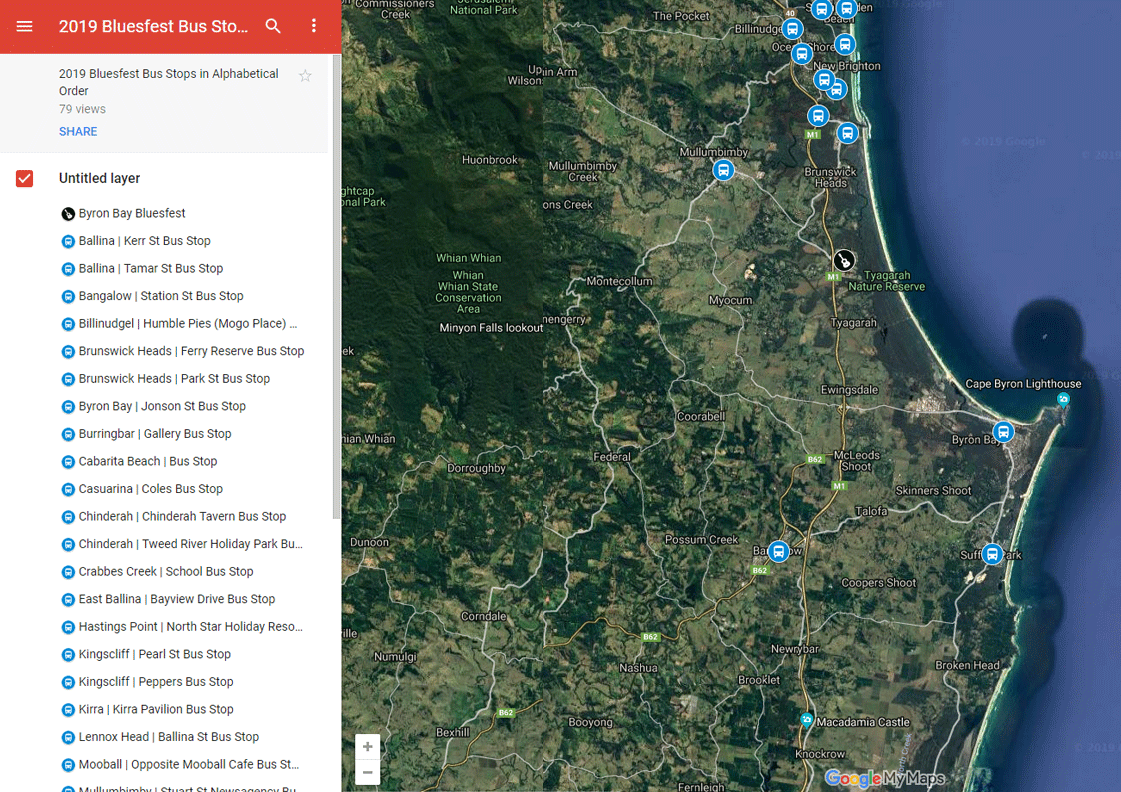Open the three-dot more options menu
The width and height of the screenshot is (1121, 792).
(314, 26)
